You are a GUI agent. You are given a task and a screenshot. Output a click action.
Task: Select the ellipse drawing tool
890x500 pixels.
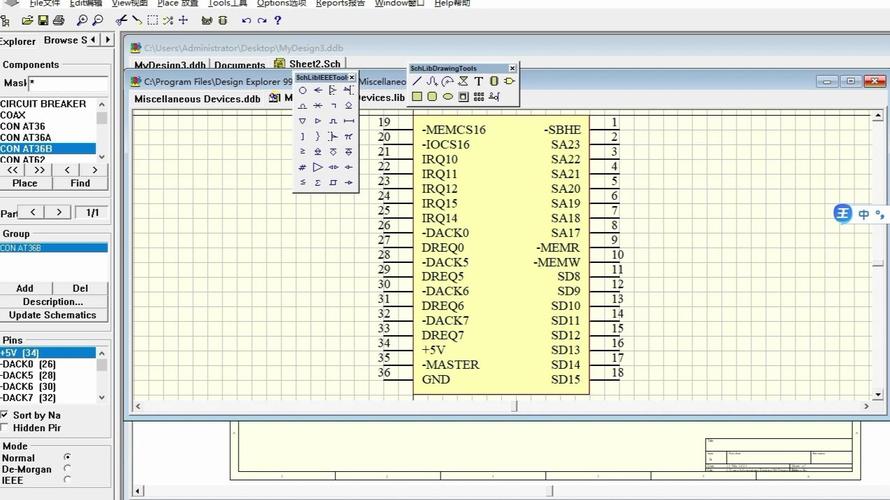click(448, 97)
